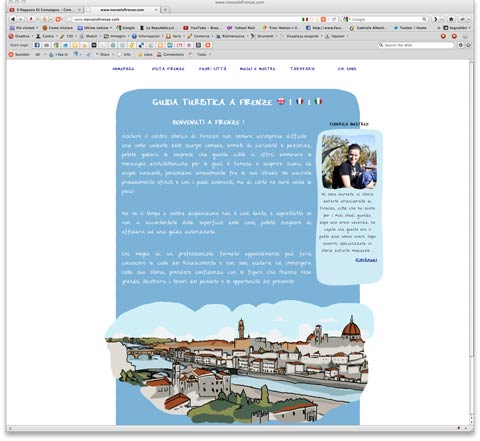Image resolution: width=480 pixels, height=441 pixels.
Task: Open the CSS developer menu
Action: click(x=68, y=36)
